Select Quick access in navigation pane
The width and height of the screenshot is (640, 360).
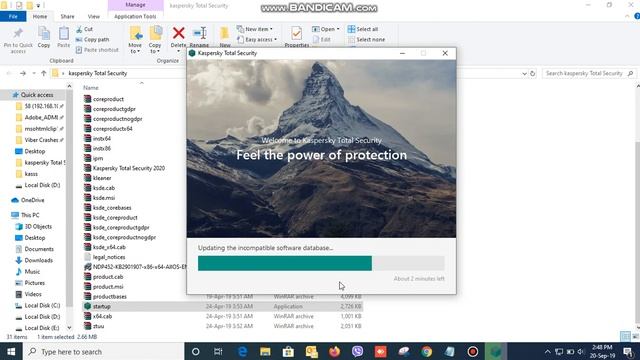point(37,95)
